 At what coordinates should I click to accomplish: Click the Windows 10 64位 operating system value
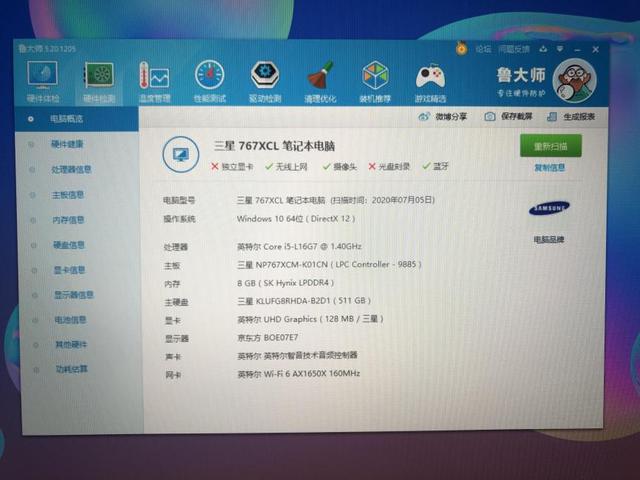[x=296, y=219]
